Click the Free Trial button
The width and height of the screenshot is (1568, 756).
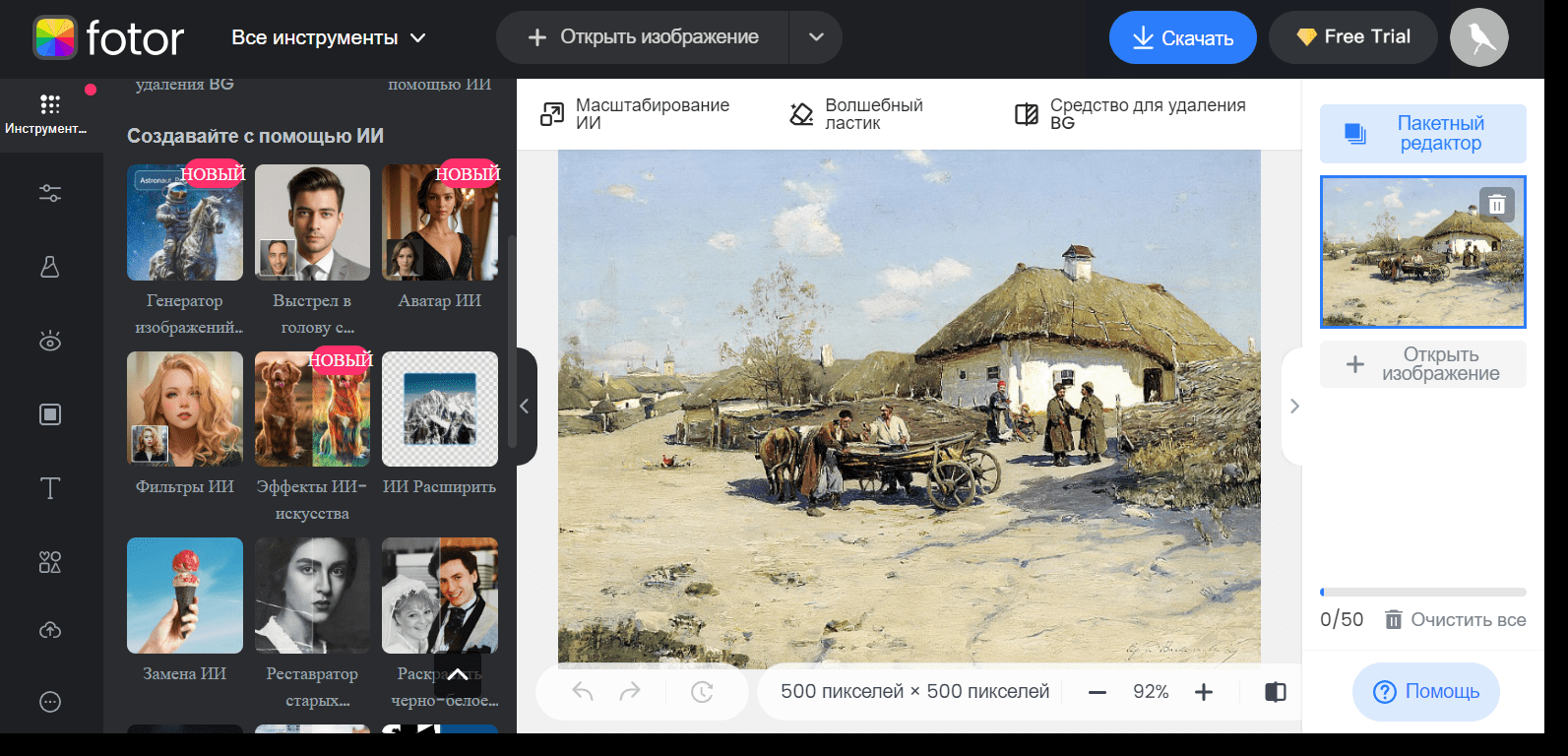click(x=1353, y=37)
